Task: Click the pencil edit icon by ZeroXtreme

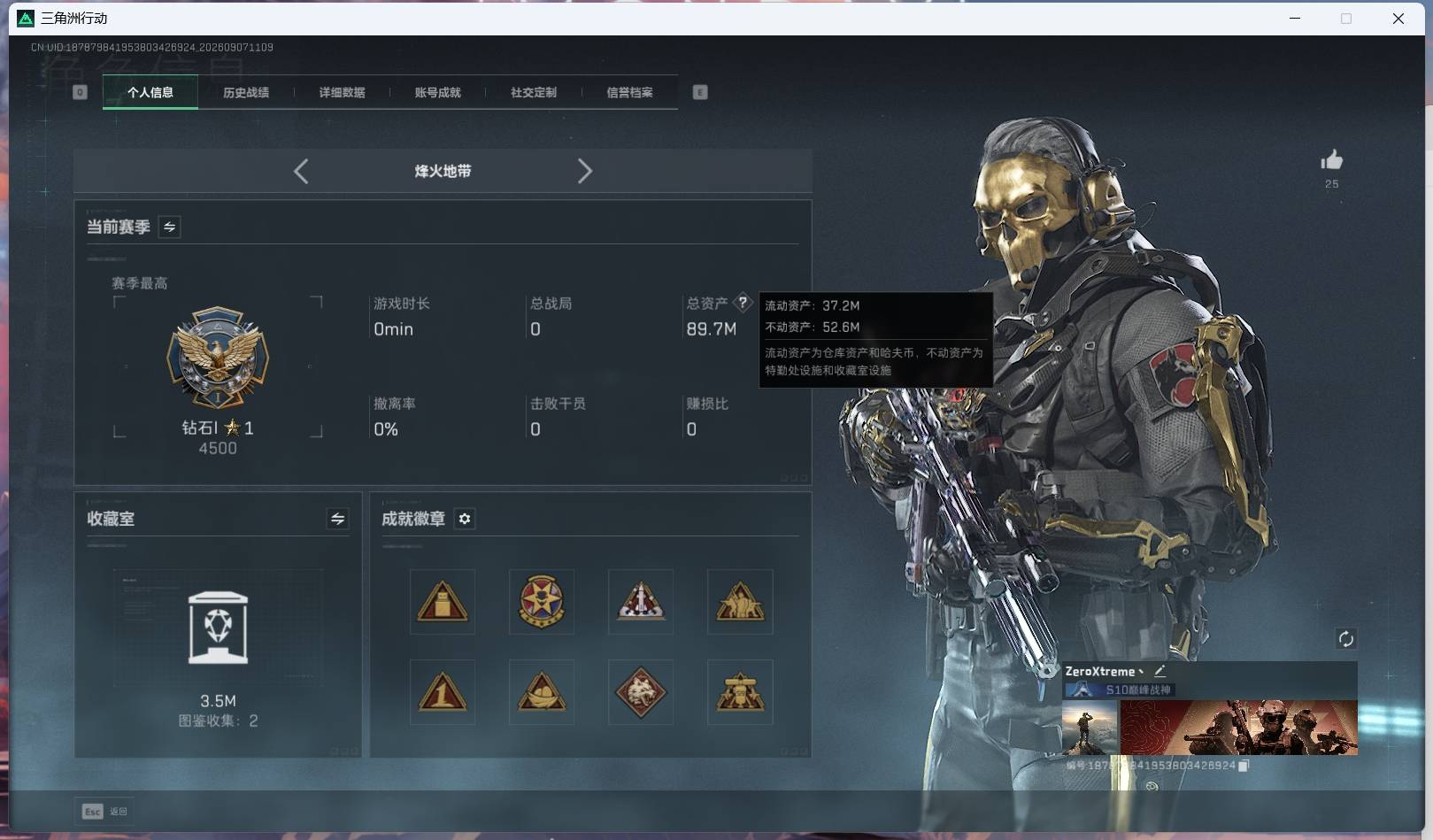Action: click(x=1159, y=672)
